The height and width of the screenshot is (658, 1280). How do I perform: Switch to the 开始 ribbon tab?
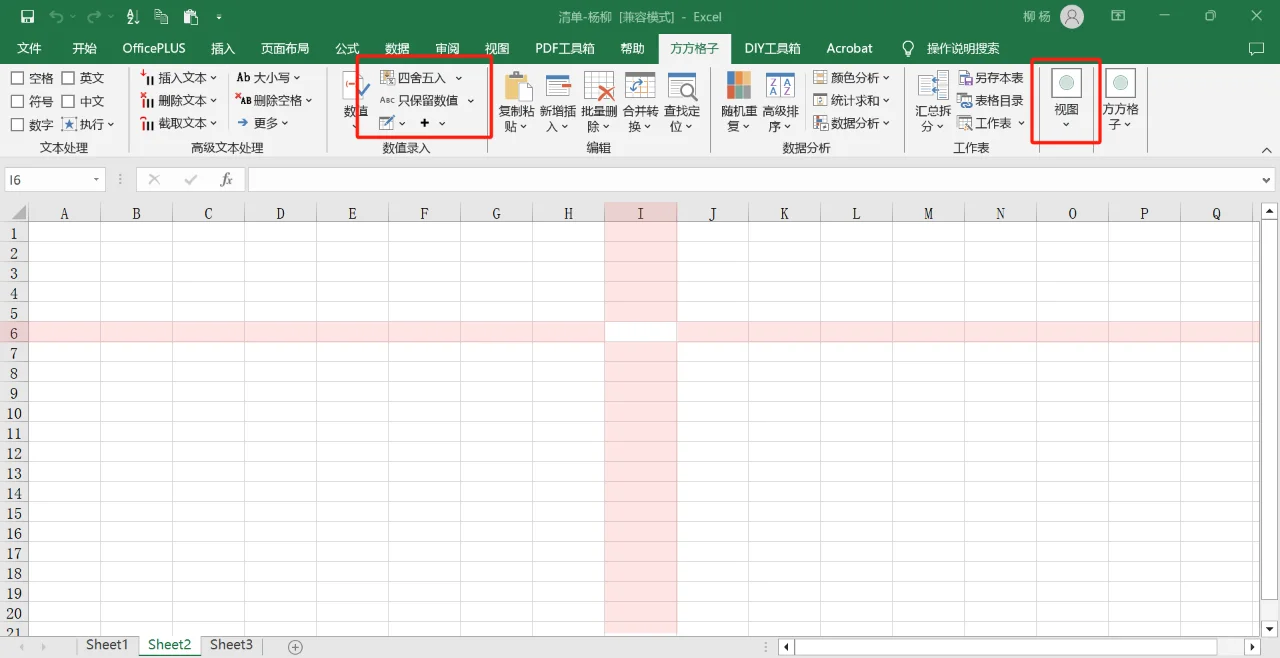(x=84, y=48)
